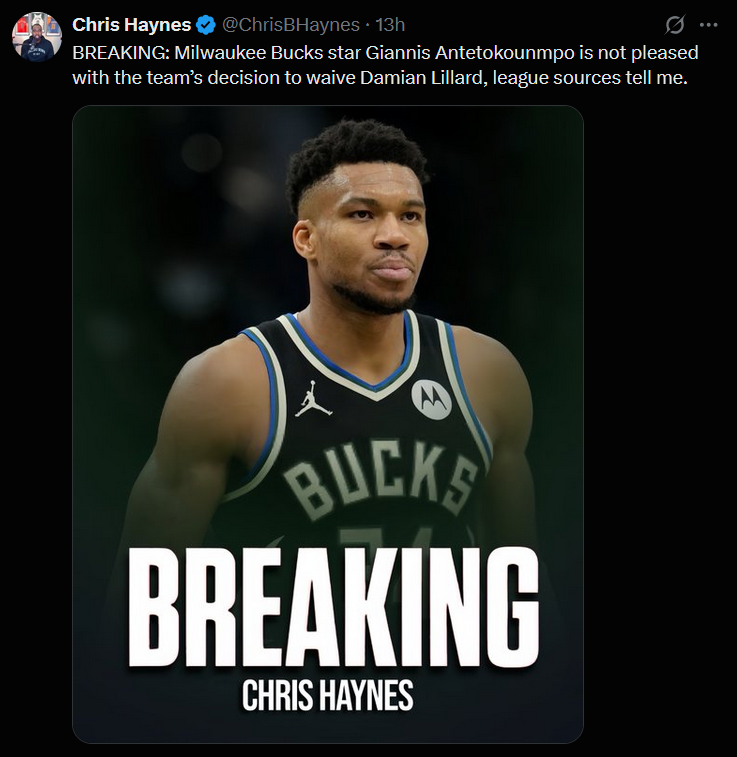Click the Motorola logo patch on jersey
737x757 pixels.
[431, 399]
